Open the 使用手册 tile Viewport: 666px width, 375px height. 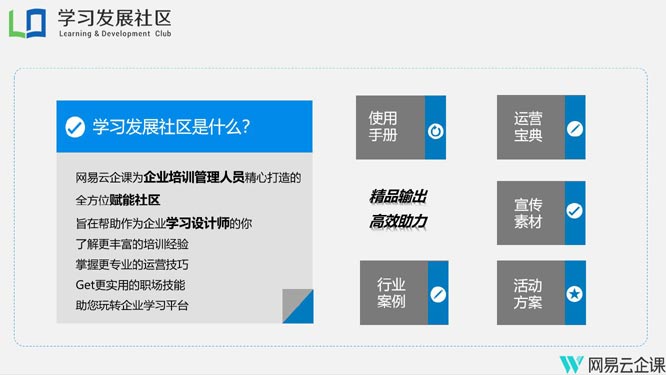(x=401, y=127)
